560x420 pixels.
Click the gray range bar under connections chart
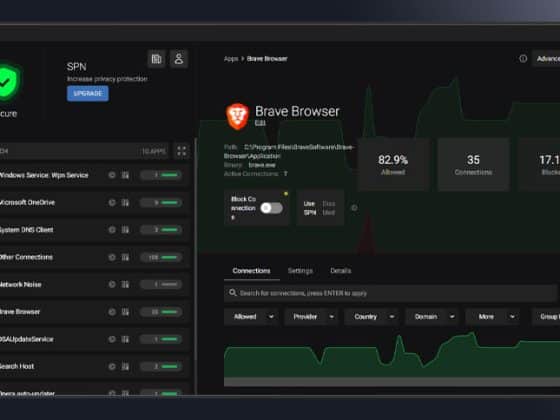point(392,381)
